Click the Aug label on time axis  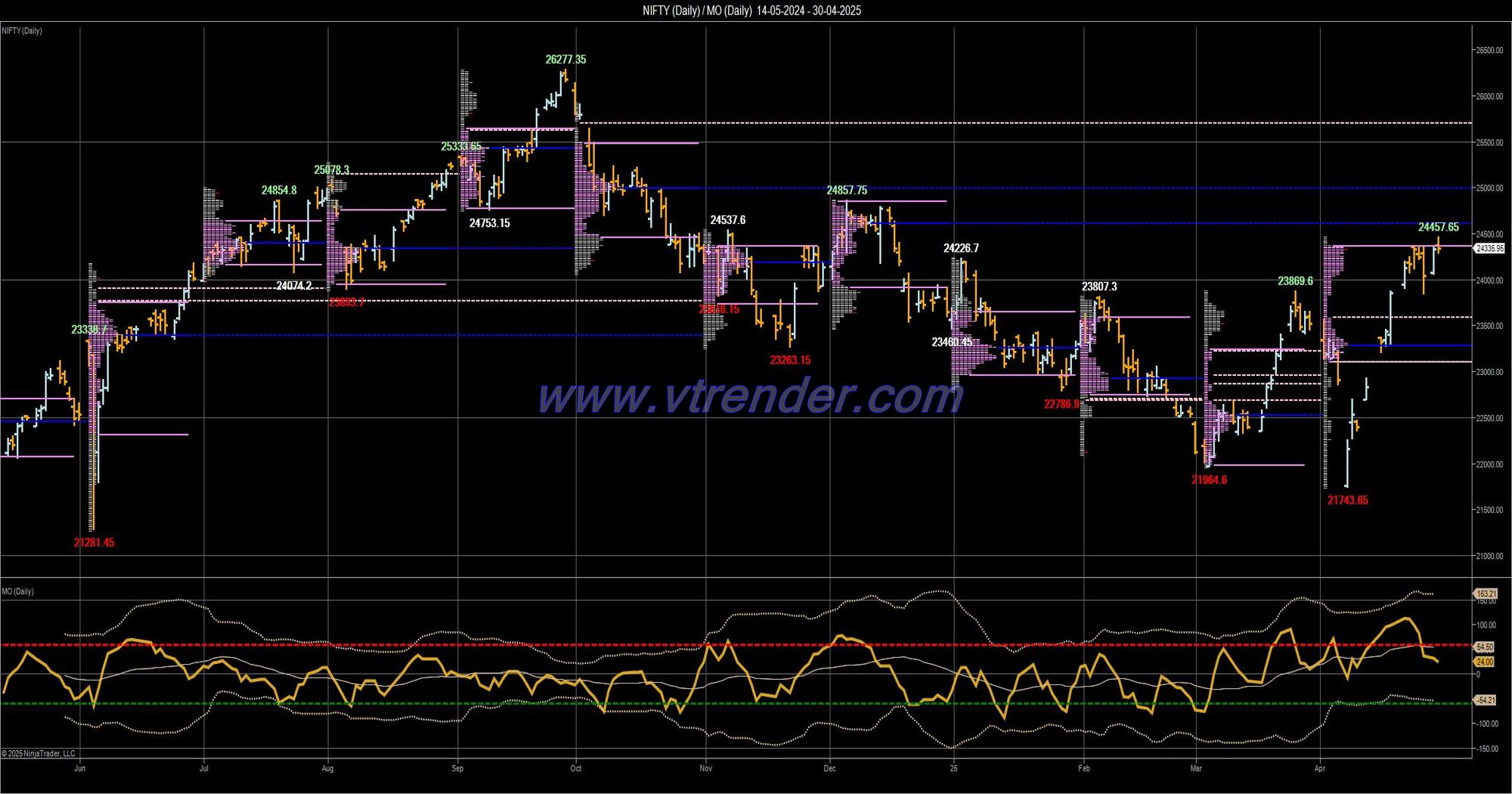[327, 768]
